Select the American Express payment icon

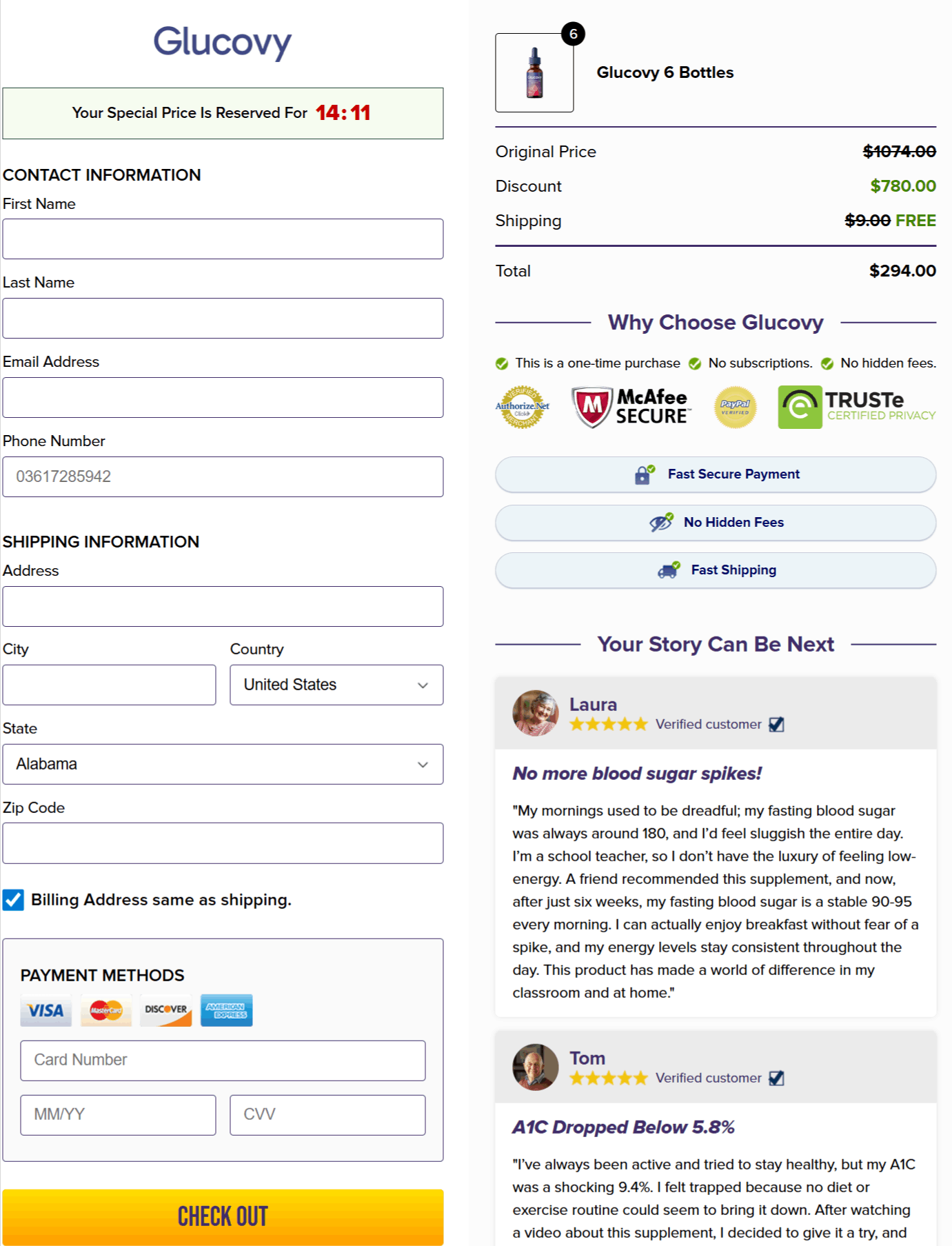pyautogui.click(x=226, y=1010)
